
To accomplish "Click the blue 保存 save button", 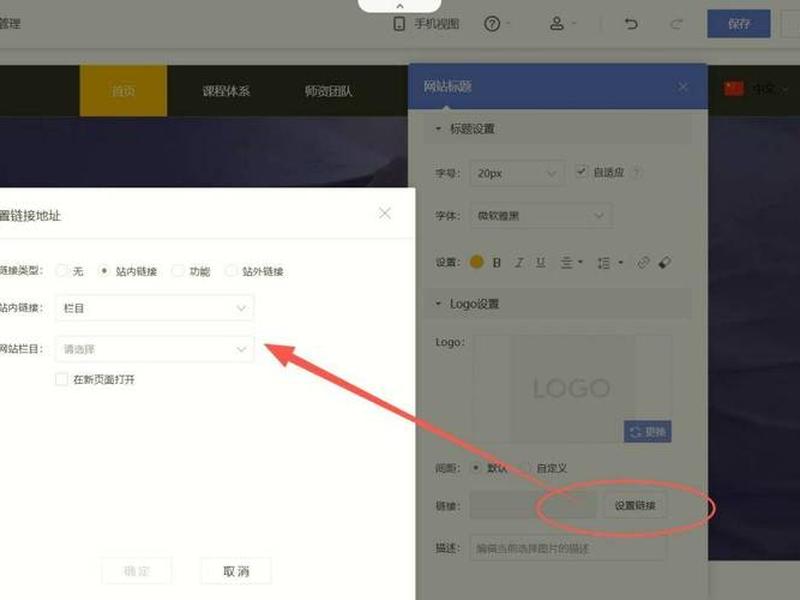I will 739,23.
